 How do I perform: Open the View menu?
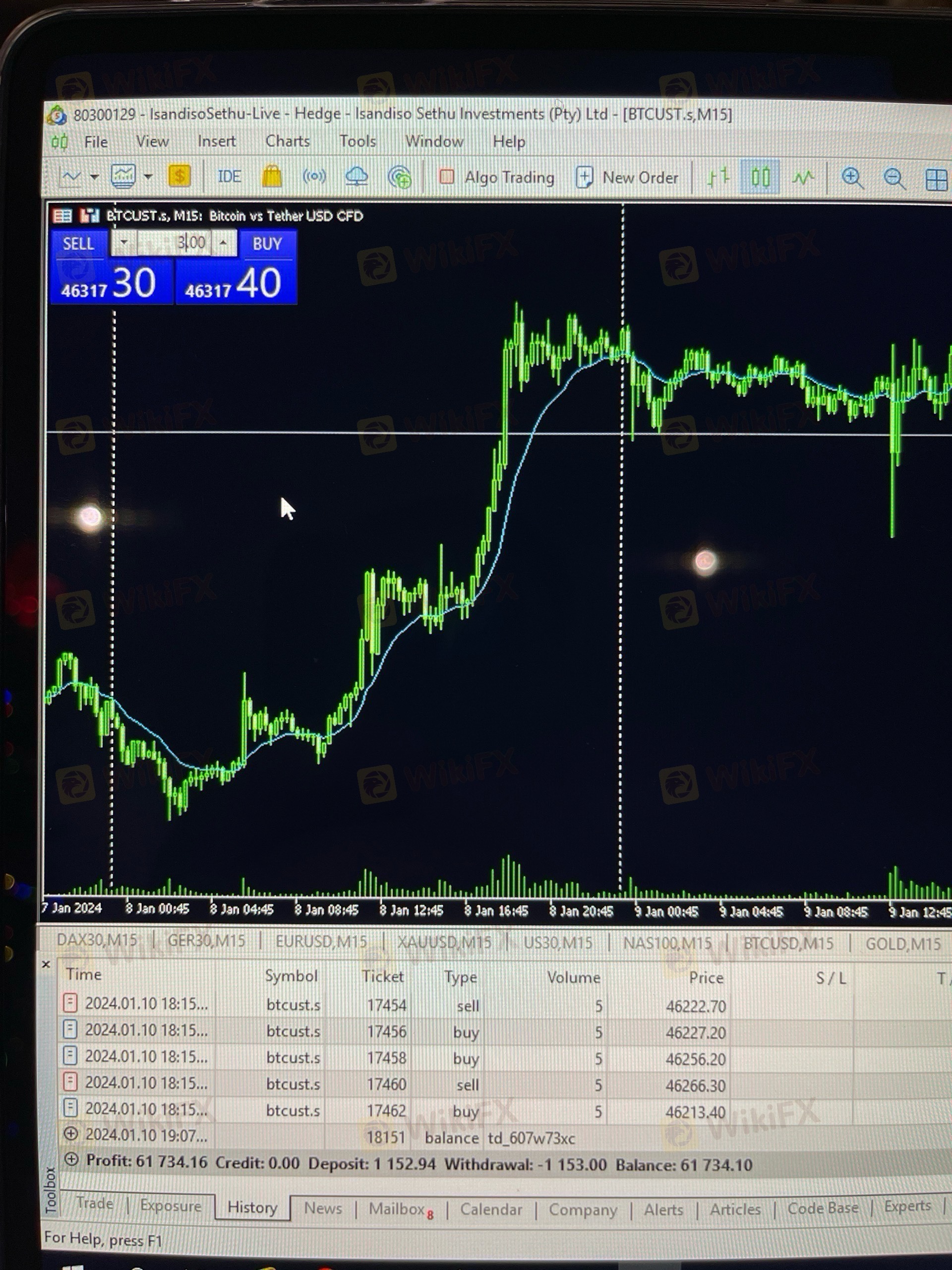(x=152, y=141)
